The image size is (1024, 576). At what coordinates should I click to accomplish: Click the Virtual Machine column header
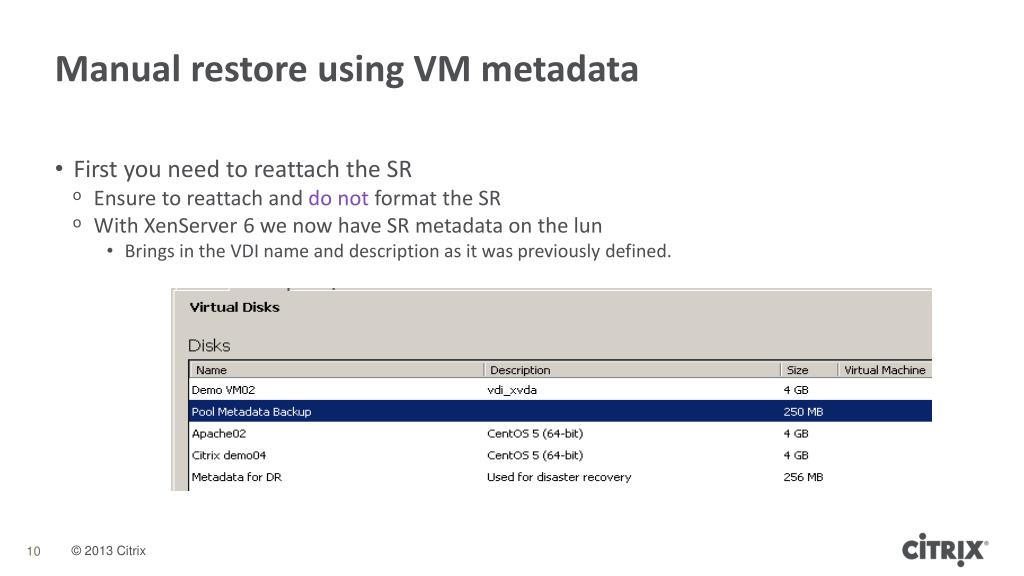(884, 370)
